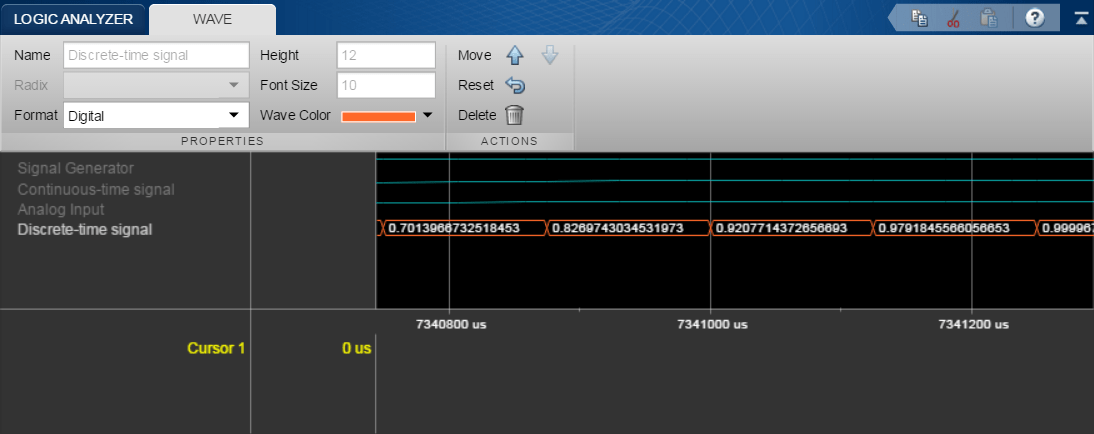
Task: Click the Name input field
Action: pos(156,55)
